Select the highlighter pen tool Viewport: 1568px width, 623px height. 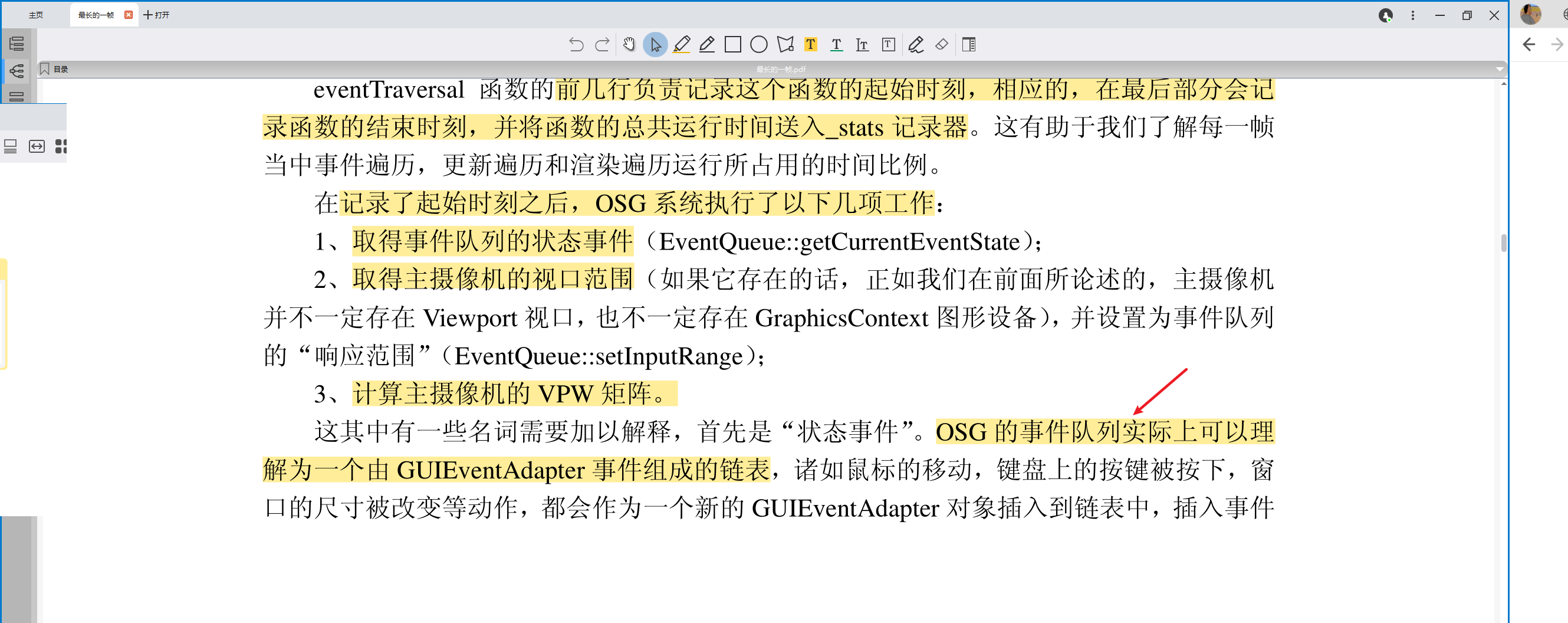point(682,44)
